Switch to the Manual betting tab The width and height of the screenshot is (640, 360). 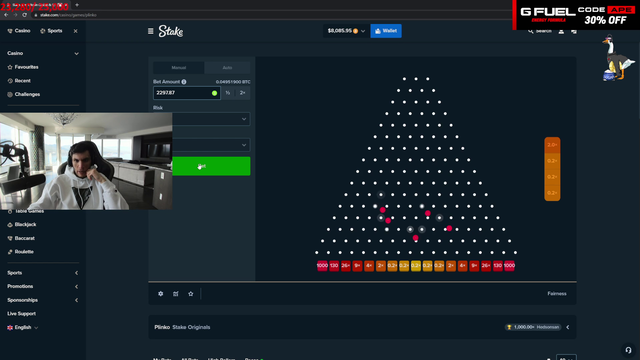(x=179, y=68)
